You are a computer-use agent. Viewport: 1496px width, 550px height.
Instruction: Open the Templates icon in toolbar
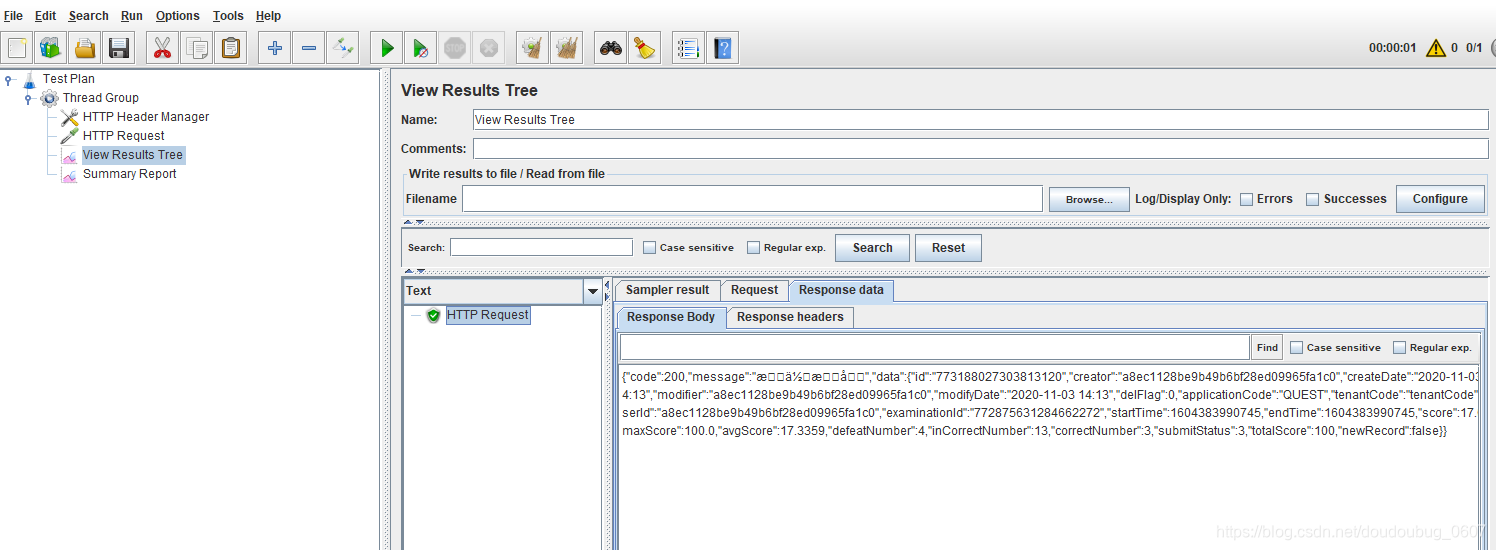pos(50,47)
